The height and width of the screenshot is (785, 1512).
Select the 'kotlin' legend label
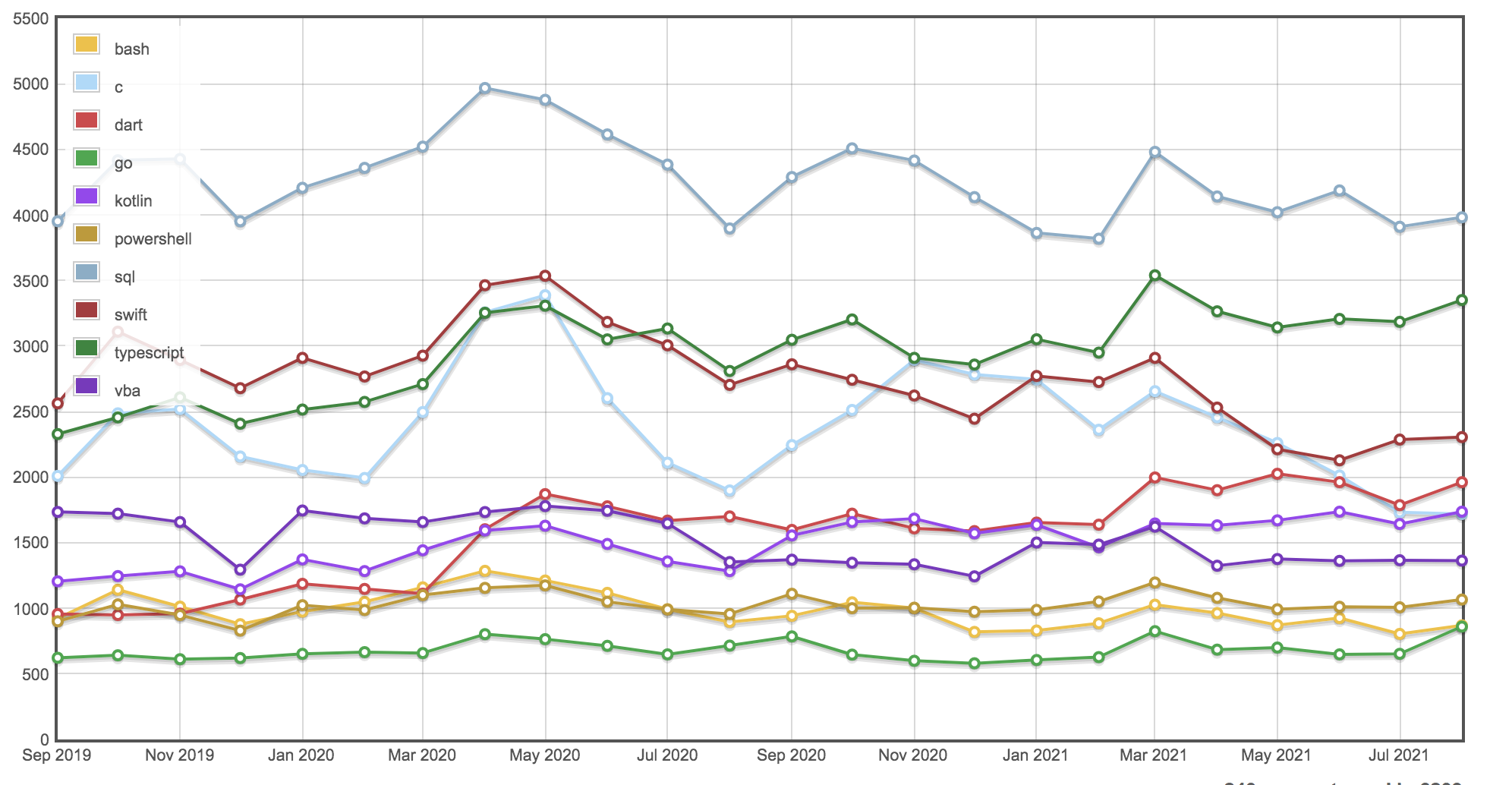(133, 201)
